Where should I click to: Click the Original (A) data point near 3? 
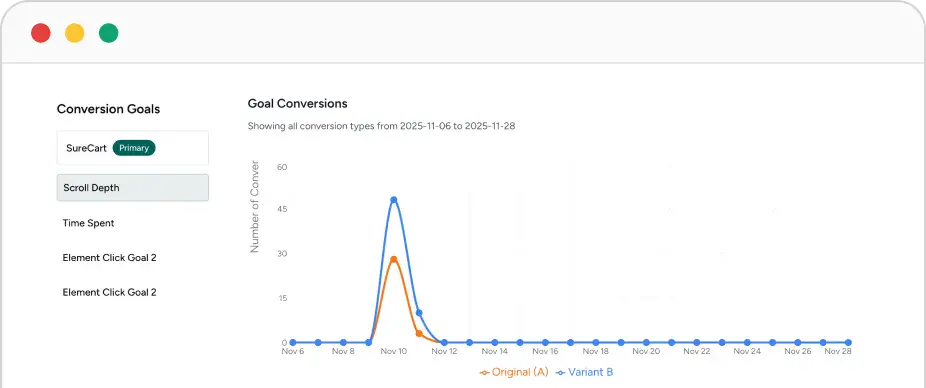(x=419, y=334)
